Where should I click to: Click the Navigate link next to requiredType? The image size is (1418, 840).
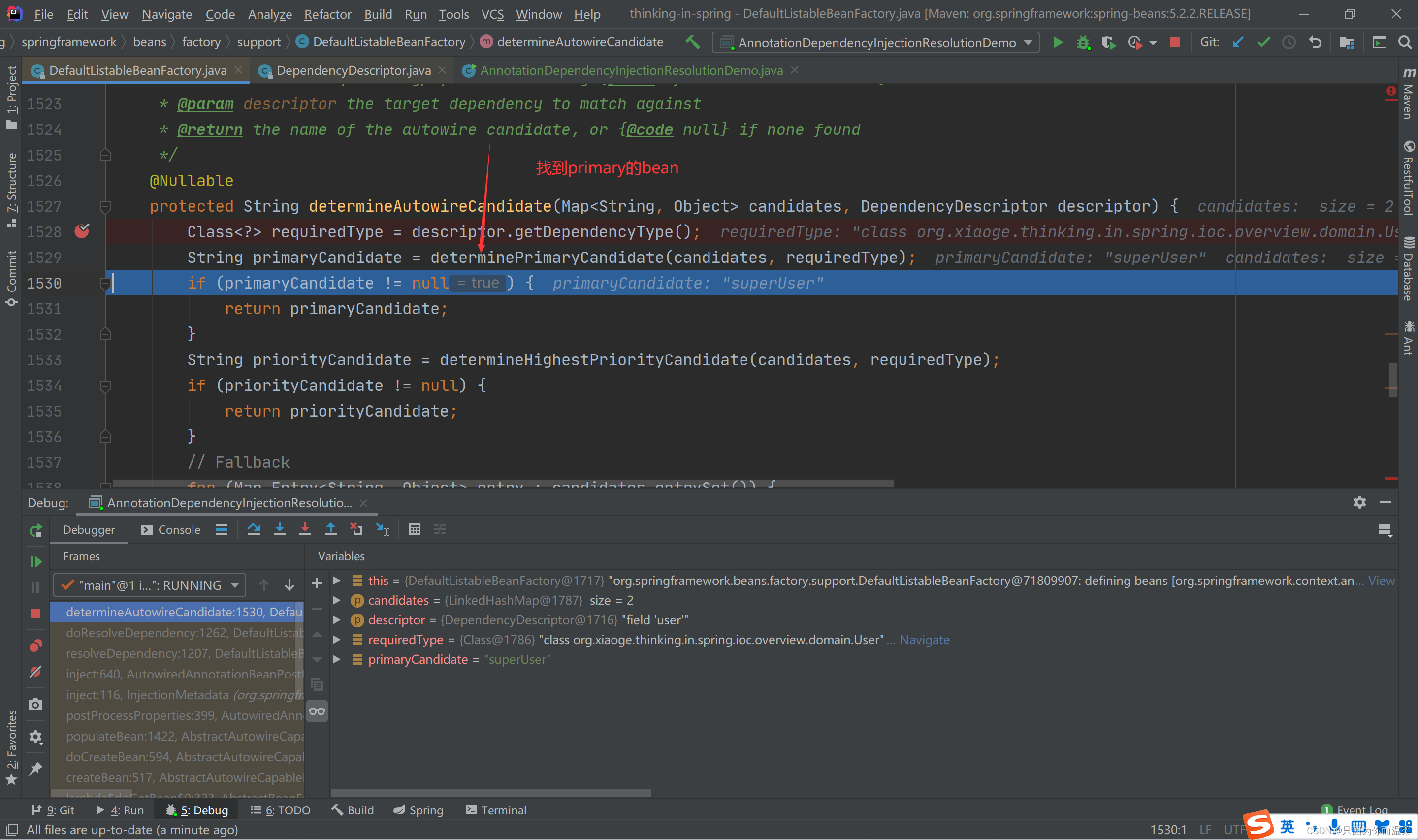pyautogui.click(x=920, y=639)
